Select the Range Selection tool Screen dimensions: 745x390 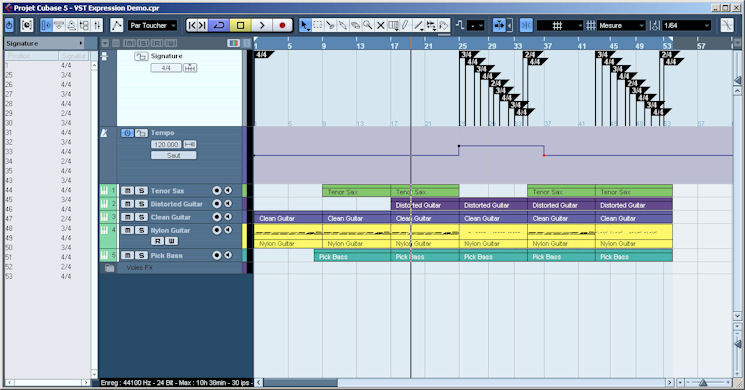click(318, 25)
